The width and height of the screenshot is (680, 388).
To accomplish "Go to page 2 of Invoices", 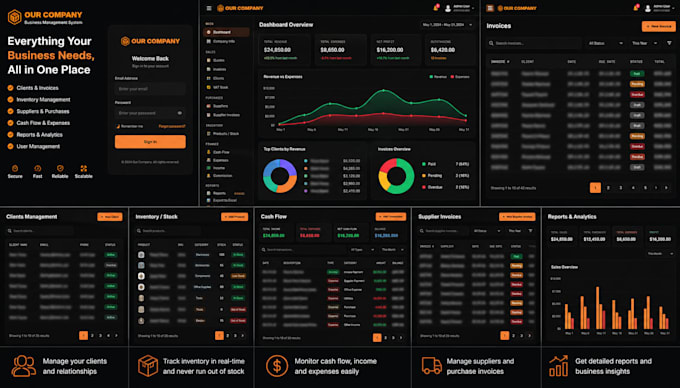I will coord(608,188).
